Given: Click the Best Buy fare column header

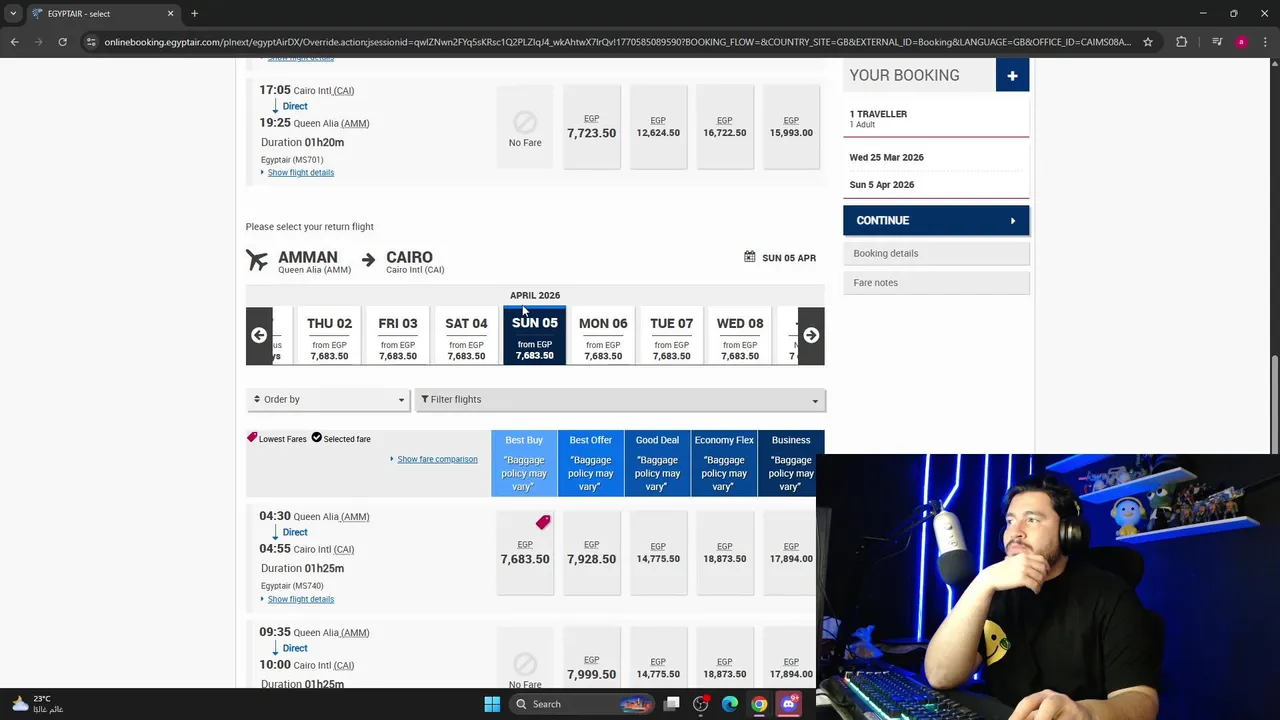Looking at the screenshot, I should tap(524, 463).
